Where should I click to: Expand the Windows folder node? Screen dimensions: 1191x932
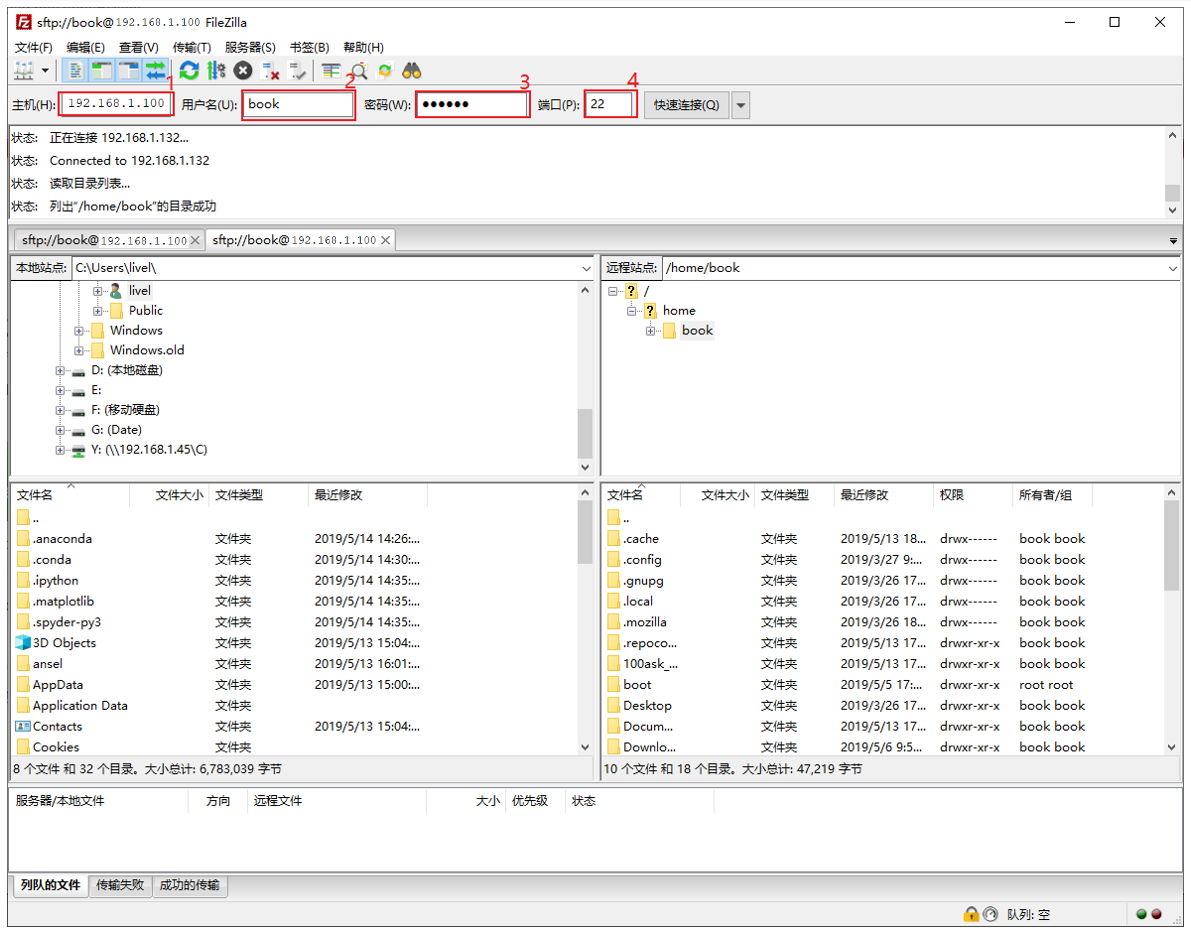(78, 330)
